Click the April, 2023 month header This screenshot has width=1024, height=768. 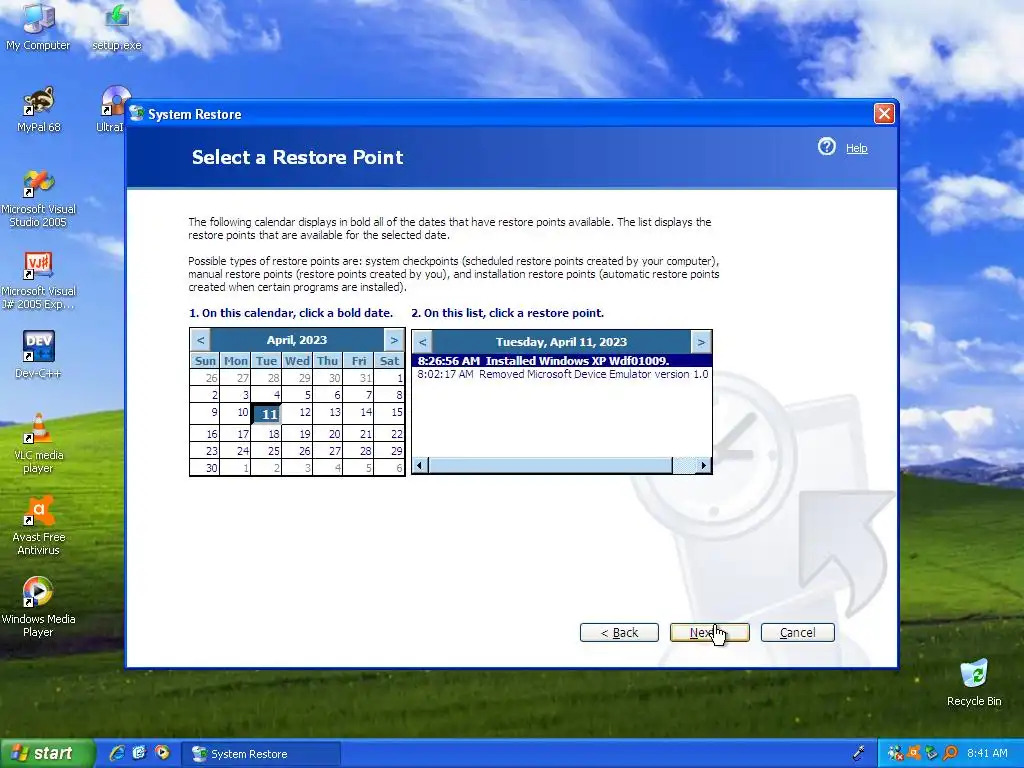tap(296, 340)
